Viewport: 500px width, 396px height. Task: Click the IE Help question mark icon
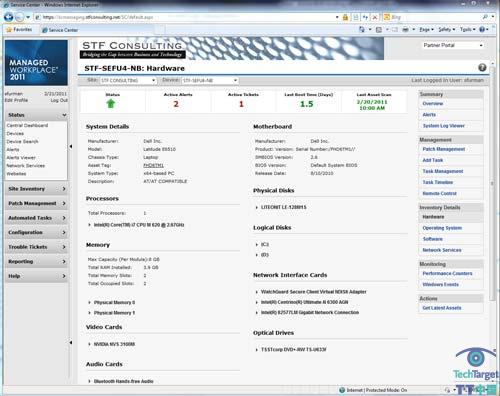[x=482, y=30]
